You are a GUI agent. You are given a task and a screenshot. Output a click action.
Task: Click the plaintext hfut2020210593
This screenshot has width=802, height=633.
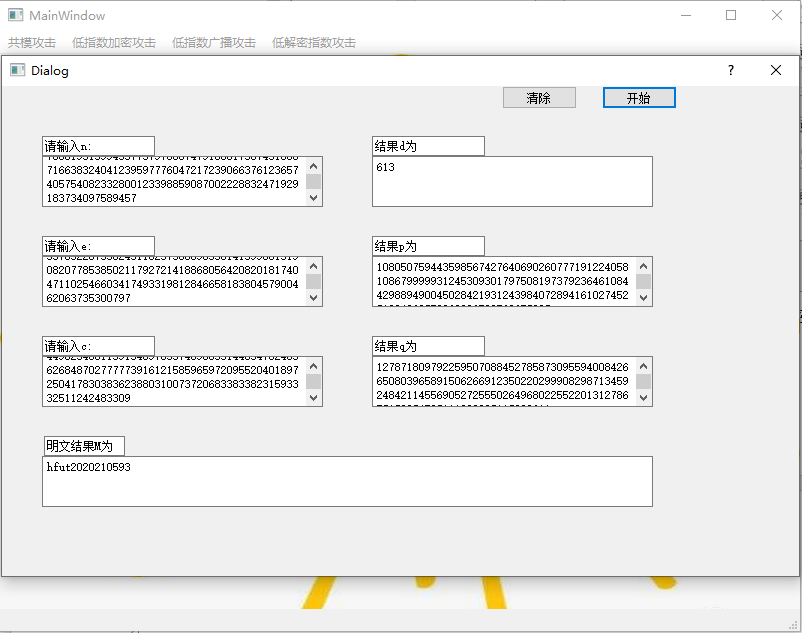88,467
